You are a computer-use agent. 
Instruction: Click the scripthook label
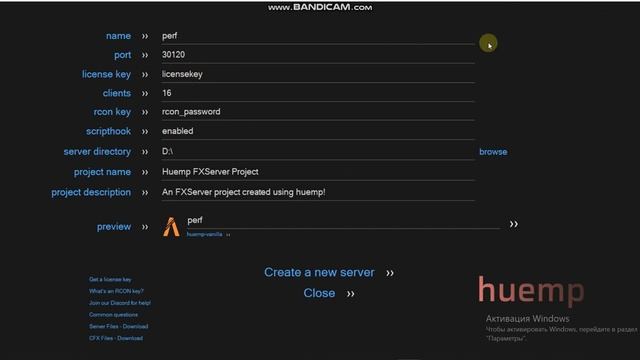[x=109, y=131]
